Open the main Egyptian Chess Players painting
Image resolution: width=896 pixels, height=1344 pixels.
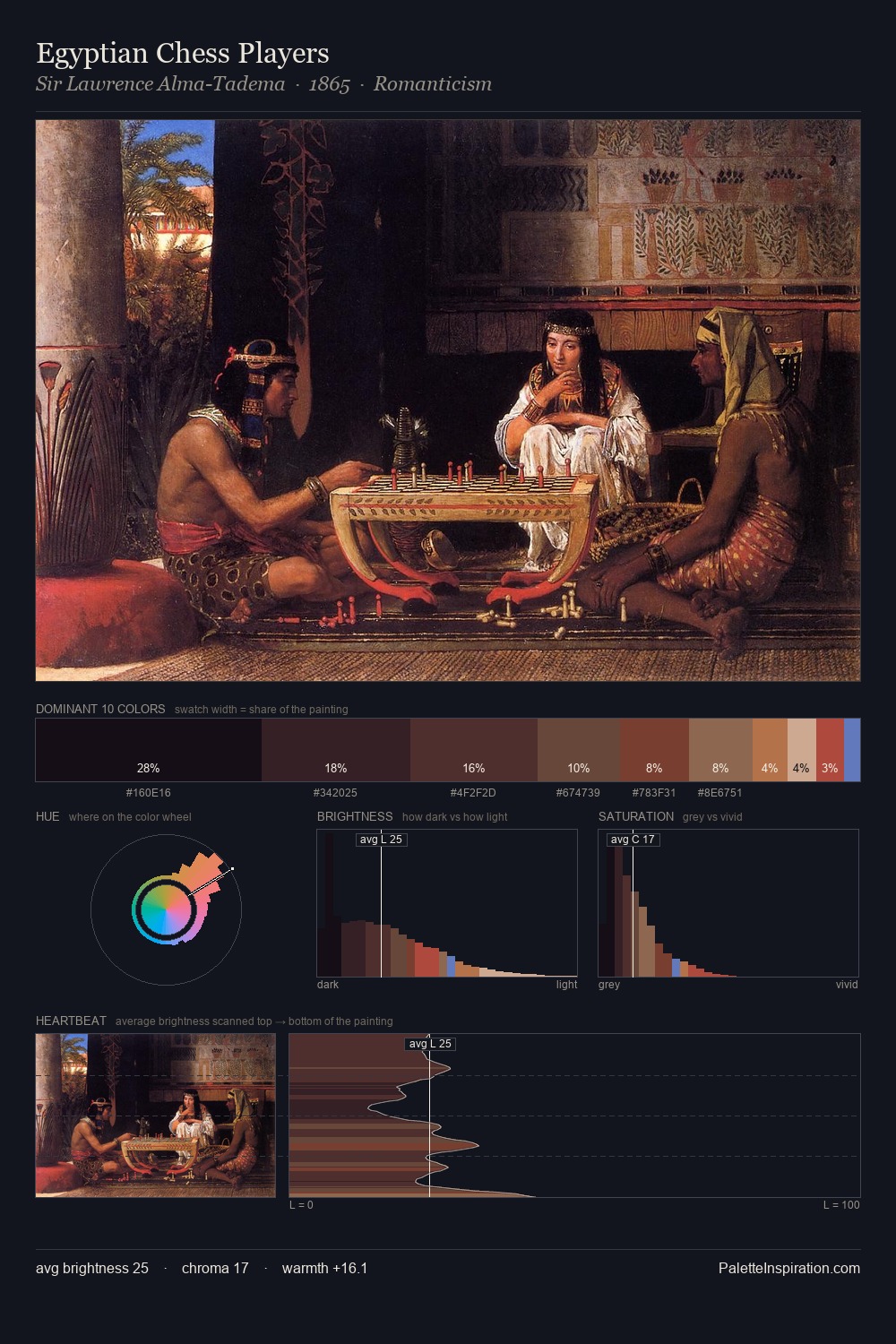pos(448,401)
